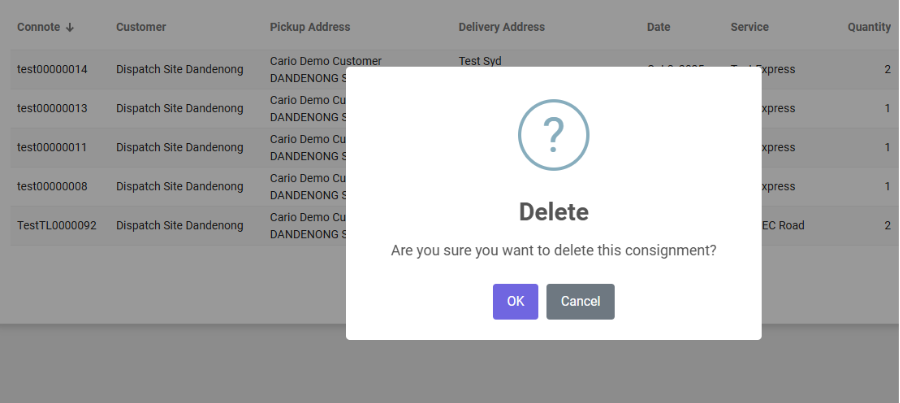
Task: Click the delete confirmation message text
Action: click(553, 250)
